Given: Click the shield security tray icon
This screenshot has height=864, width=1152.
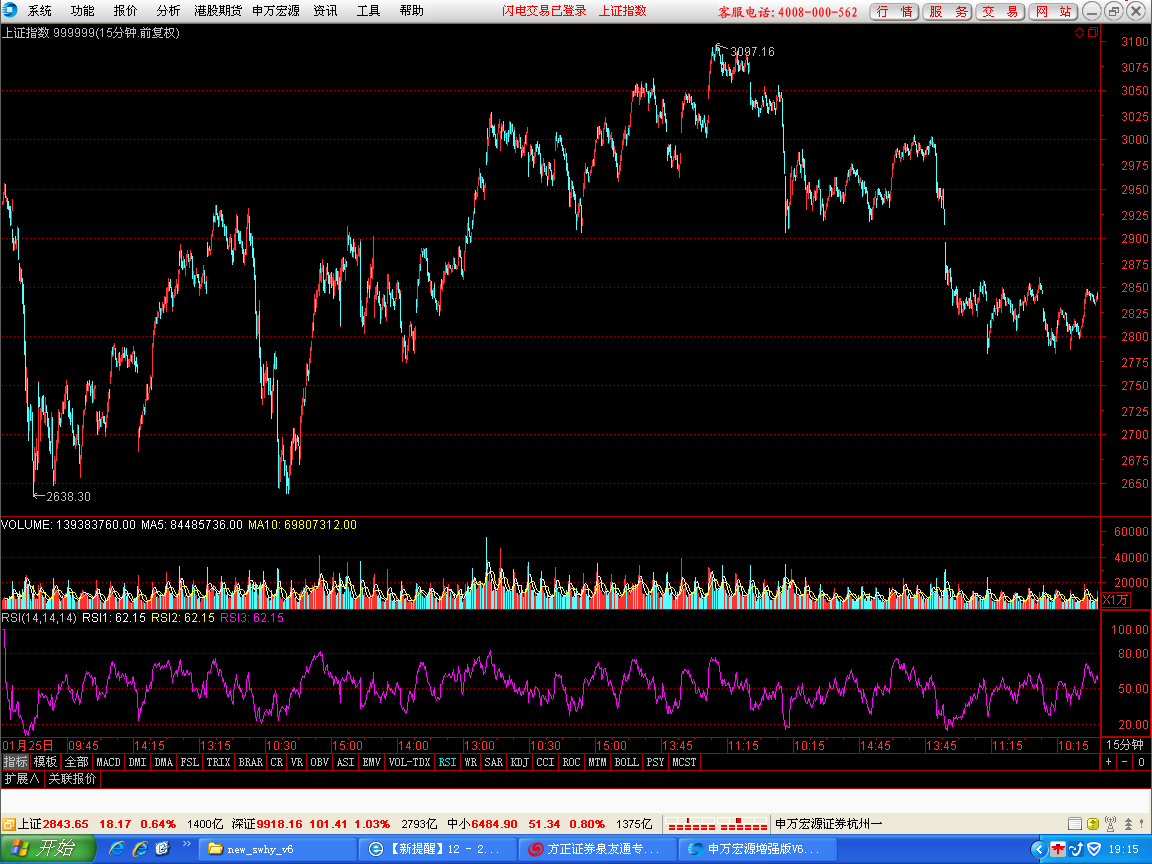Looking at the screenshot, I should pyautogui.click(x=1094, y=849).
